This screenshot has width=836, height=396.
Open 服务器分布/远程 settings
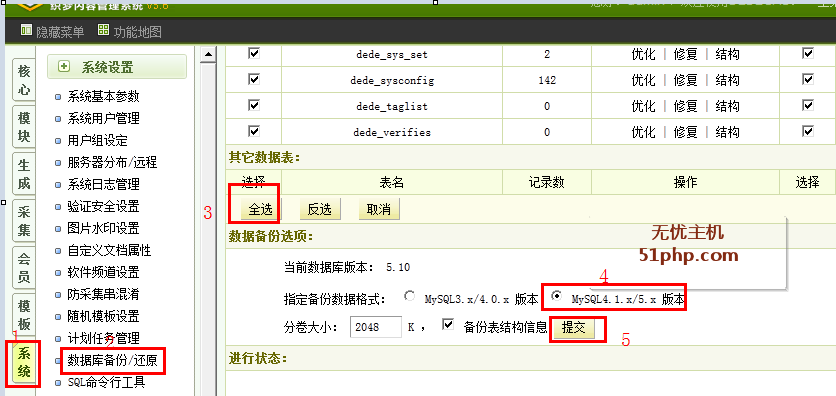pos(112,163)
